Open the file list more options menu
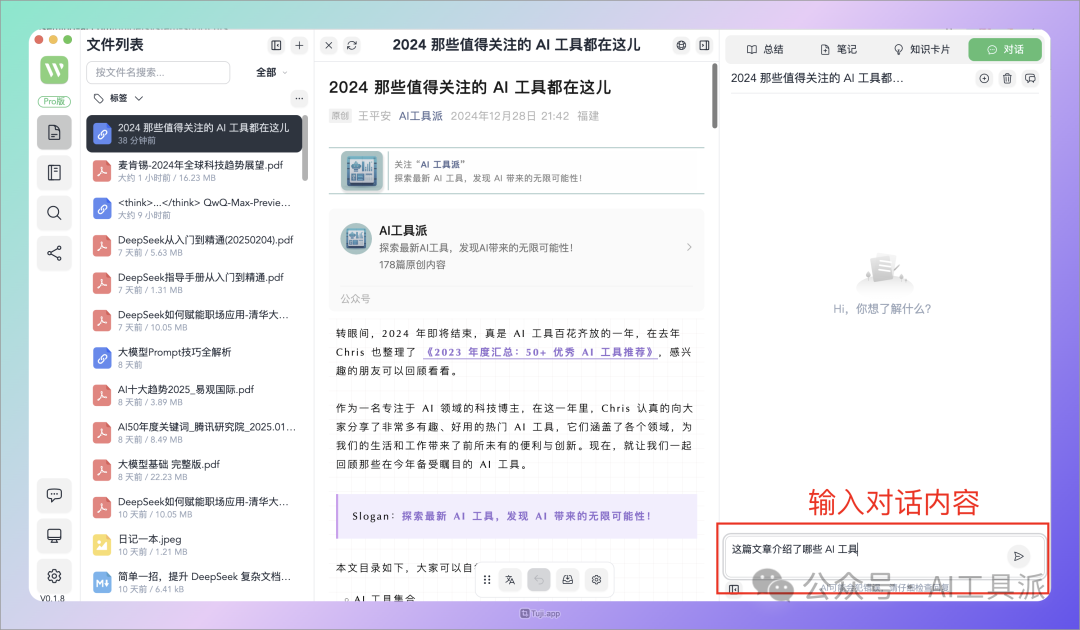This screenshot has width=1080, height=630. click(299, 98)
